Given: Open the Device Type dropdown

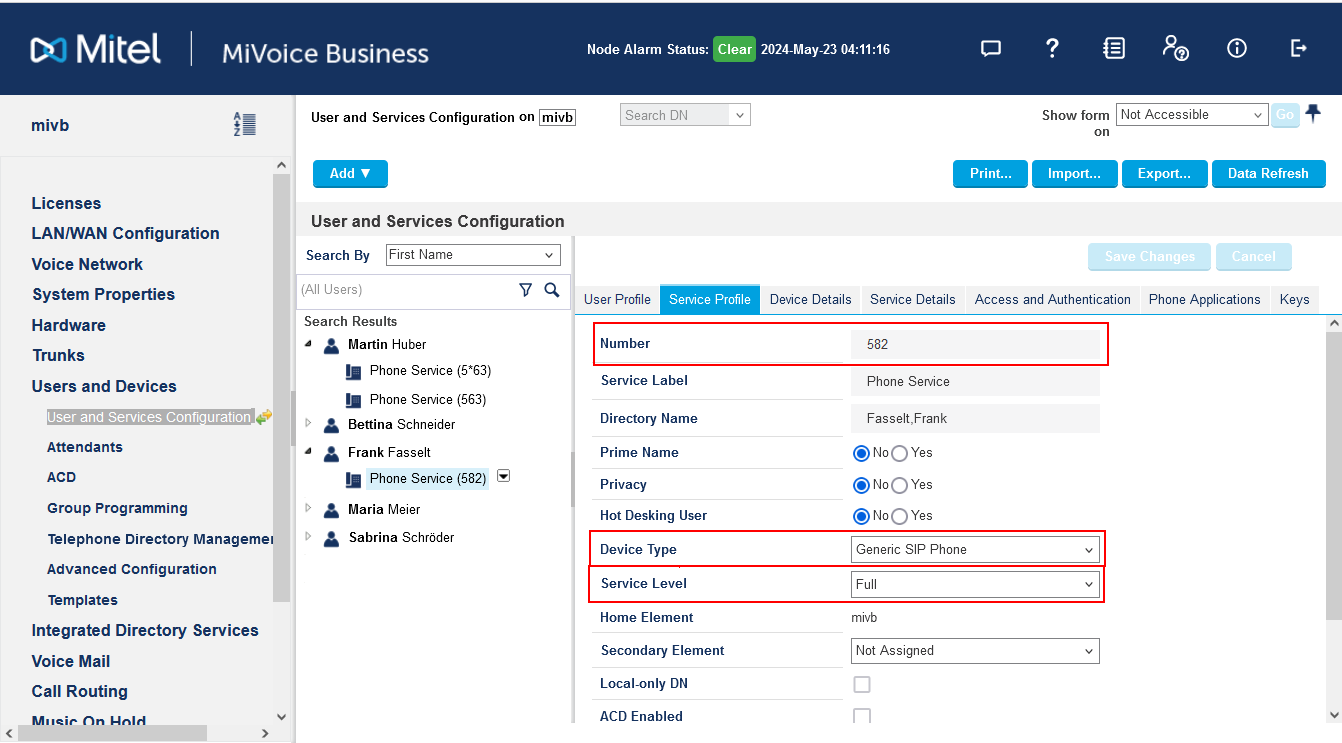Looking at the screenshot, I should click(974, 549).
